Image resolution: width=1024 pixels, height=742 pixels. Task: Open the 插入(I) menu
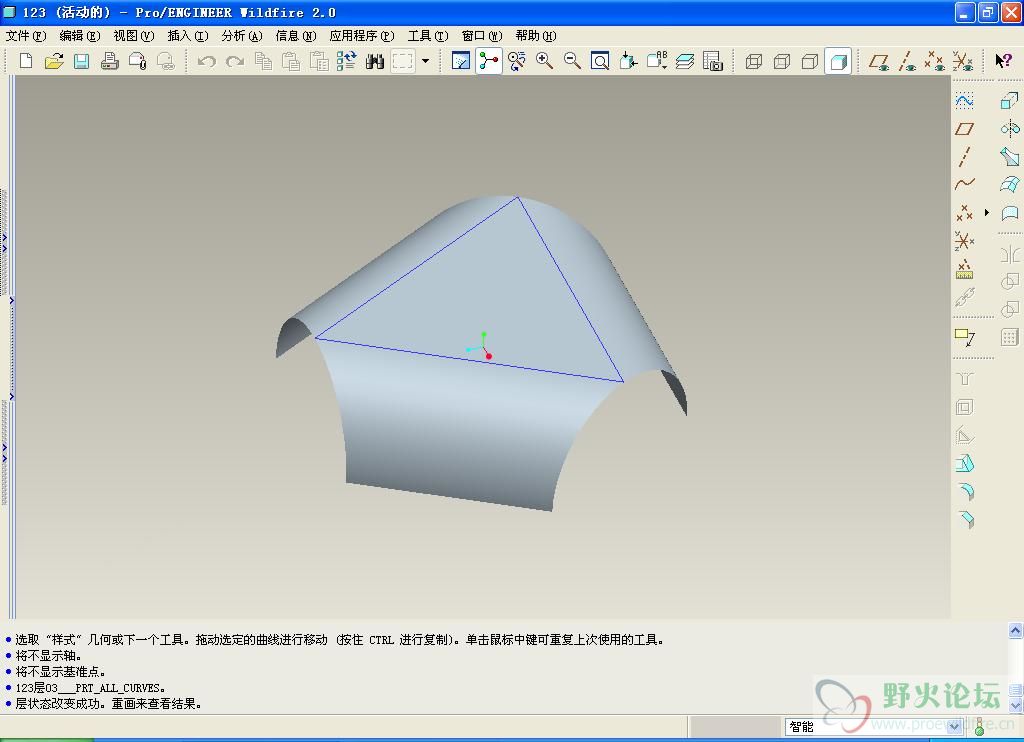tap(187, 36)
